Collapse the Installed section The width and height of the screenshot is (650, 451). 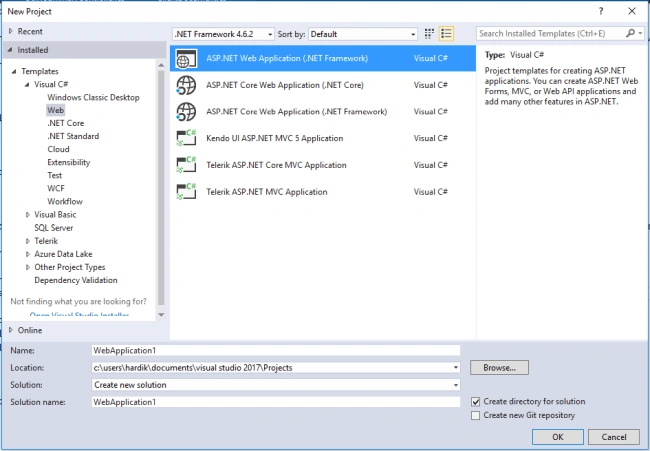coord(10,50)
